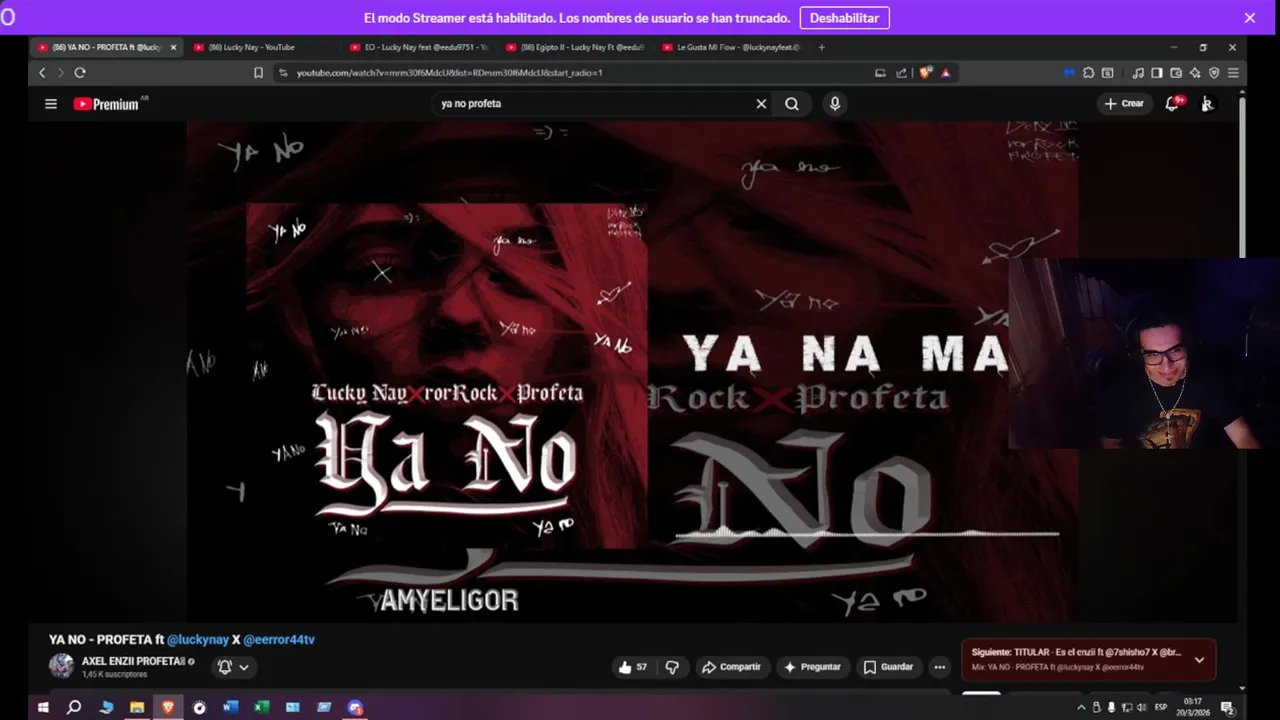Like the video with thumbs up (57)
The image size is (1280, 720).
(632, 667)
